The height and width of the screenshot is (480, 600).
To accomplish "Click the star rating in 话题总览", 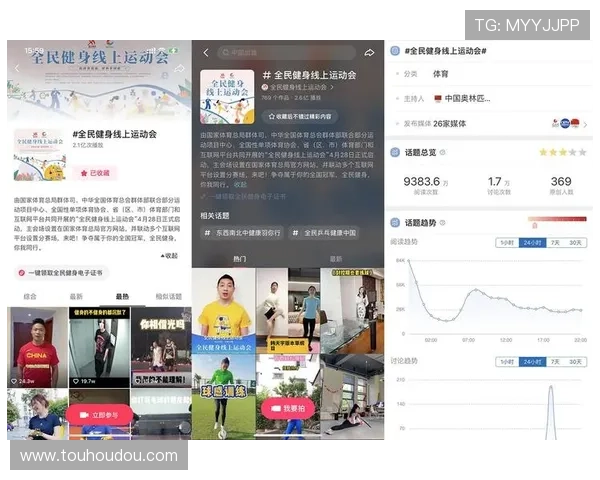I will coord(562,152).
